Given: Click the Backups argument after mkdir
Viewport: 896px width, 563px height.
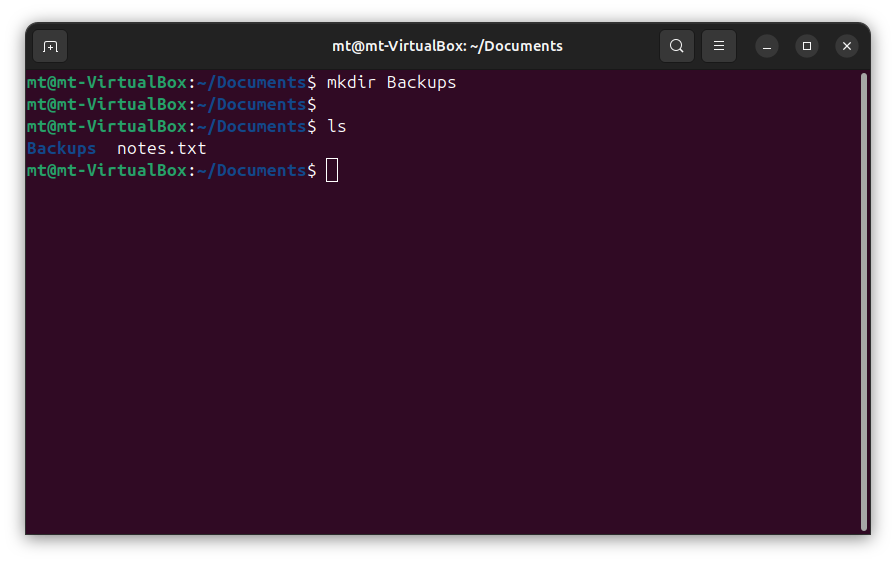Looking at the screenshot, I should pos(421,82).
